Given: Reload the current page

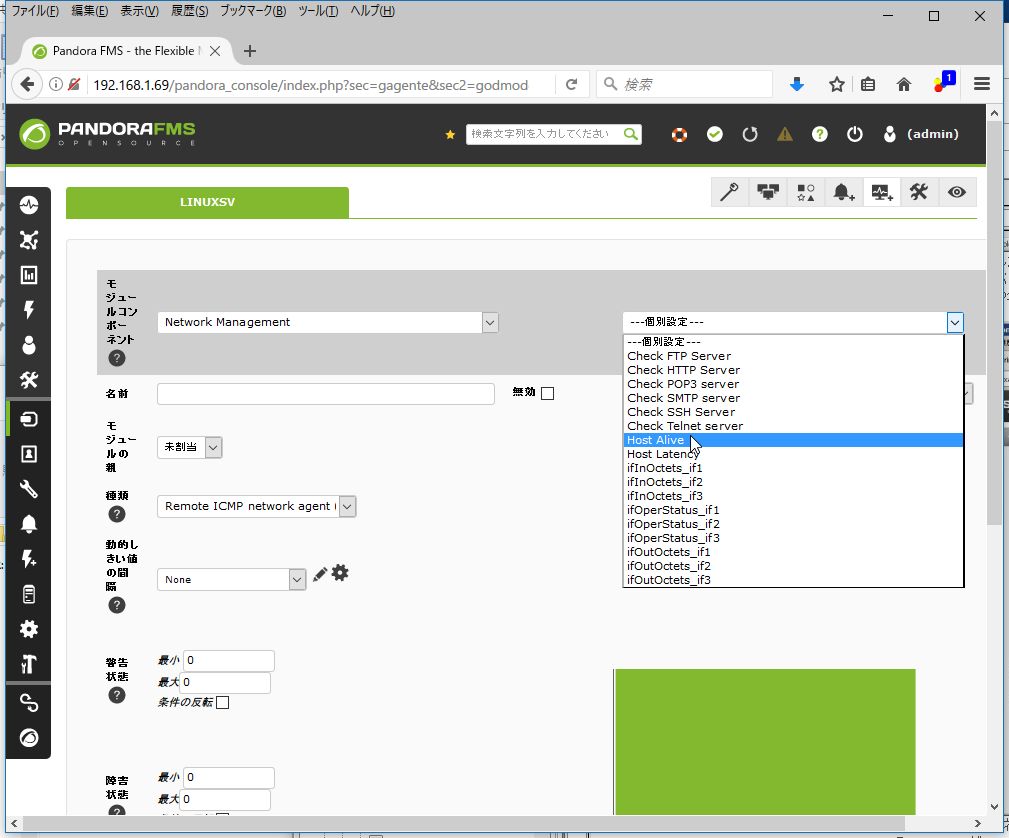Looking at the screenshot, I should click(x=571, y=84).
